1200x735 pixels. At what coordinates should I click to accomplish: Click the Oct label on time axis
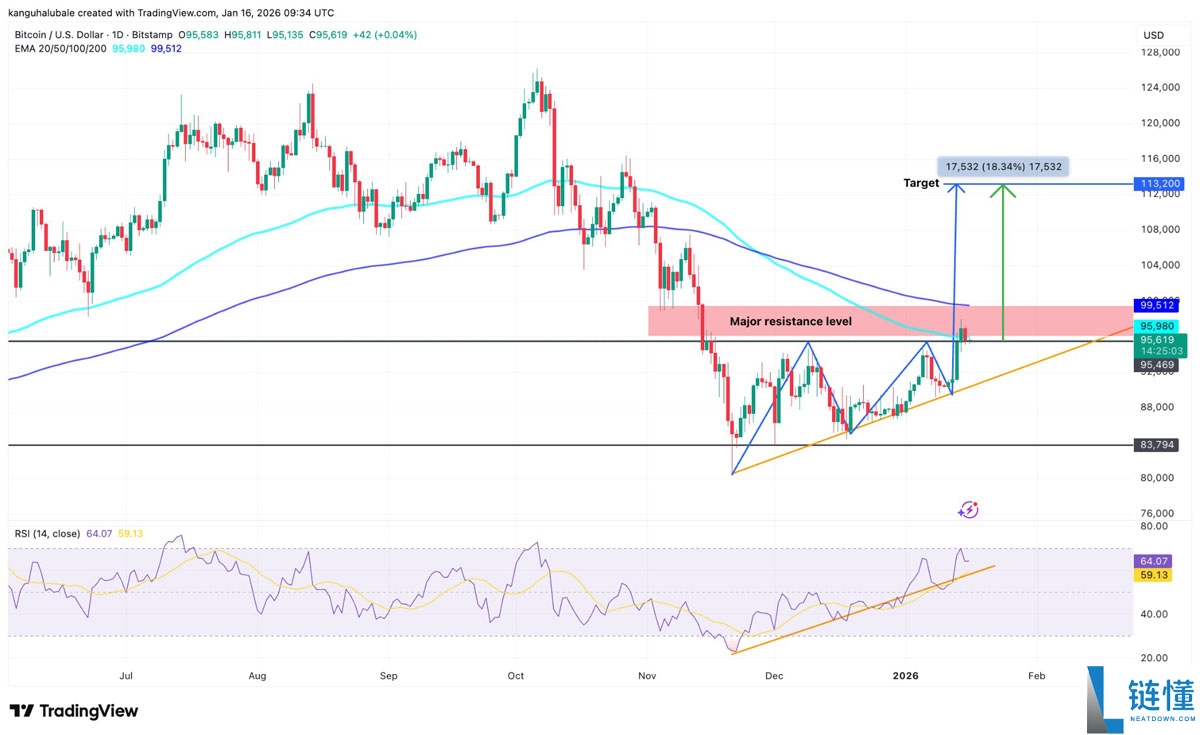(x=516, y=676)
